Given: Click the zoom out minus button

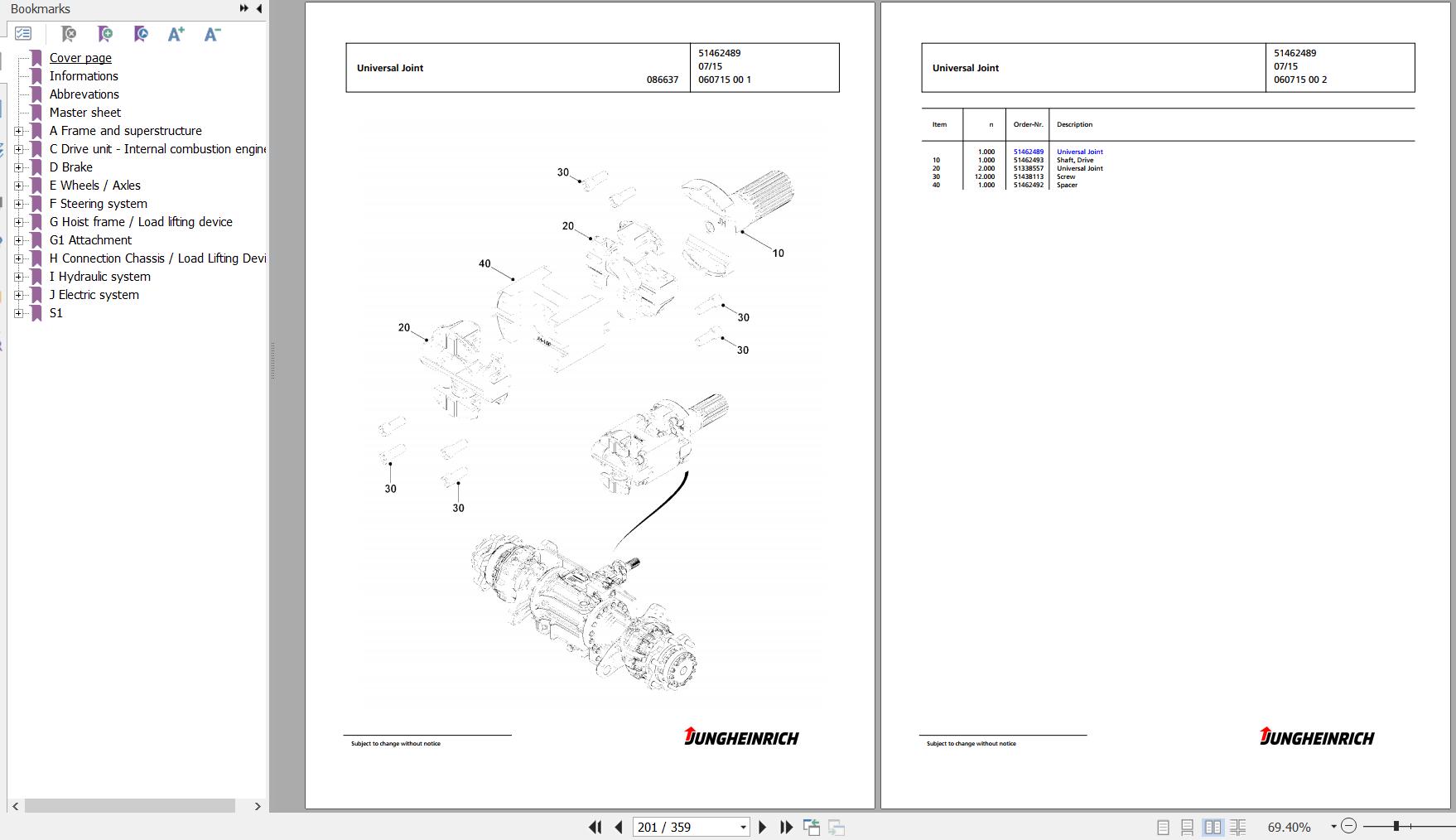Looking at the screenshot, I should 1348,826.
